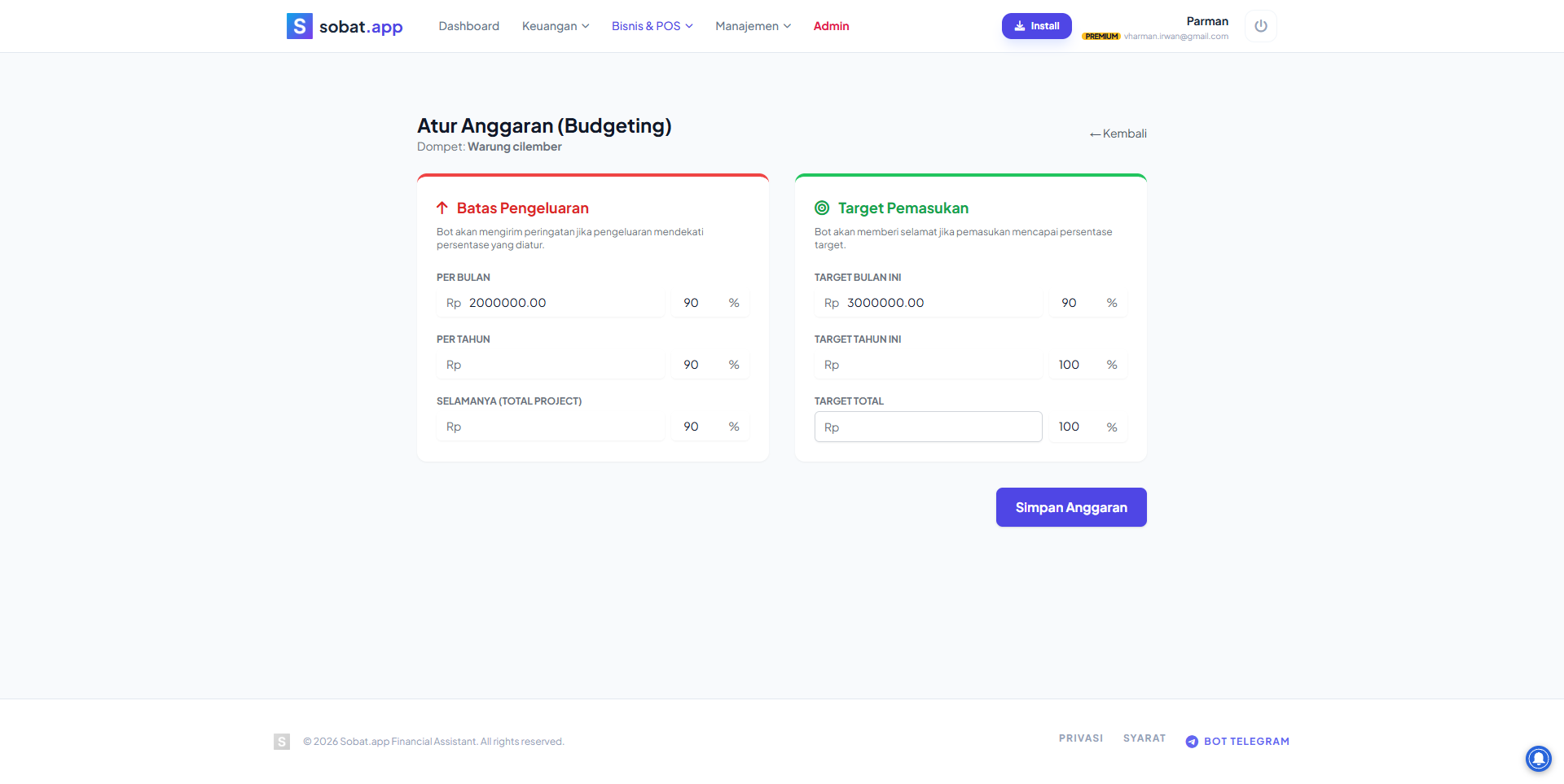
Task: Open the Manajemen dropdown menu
Action: coord(752,25)
